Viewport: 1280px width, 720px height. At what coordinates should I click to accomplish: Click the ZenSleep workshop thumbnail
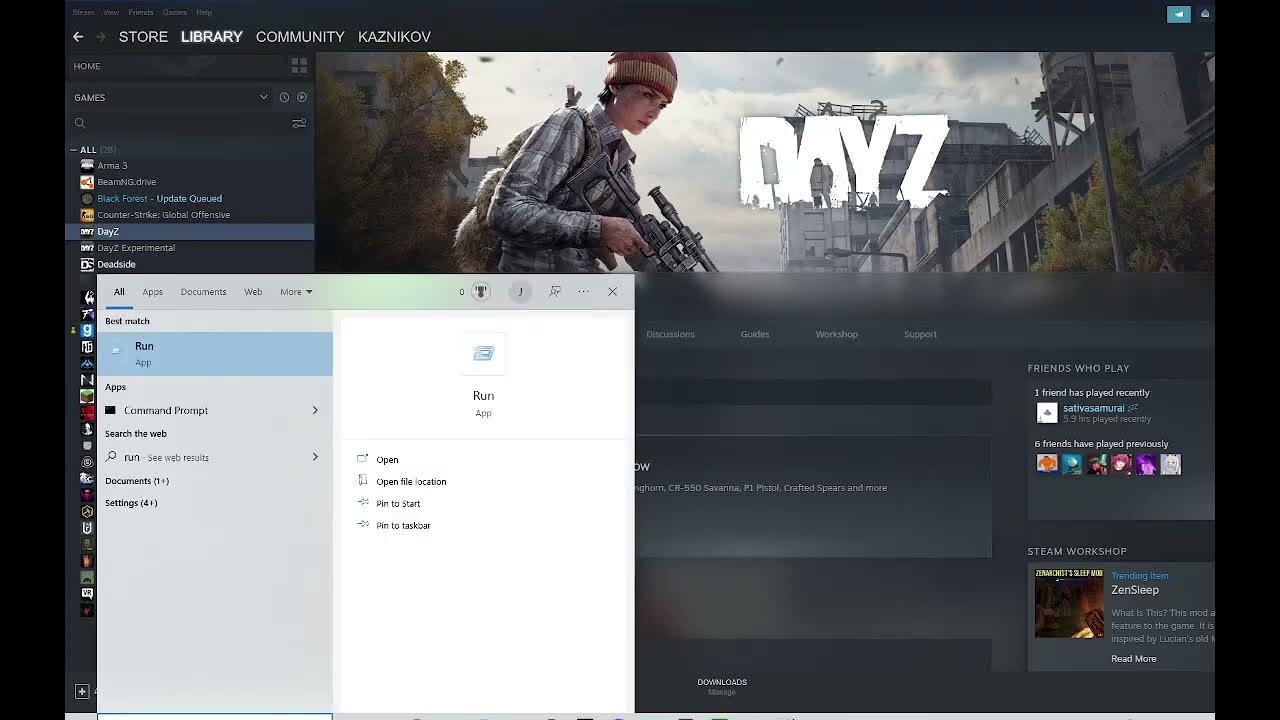point(1069,603)
